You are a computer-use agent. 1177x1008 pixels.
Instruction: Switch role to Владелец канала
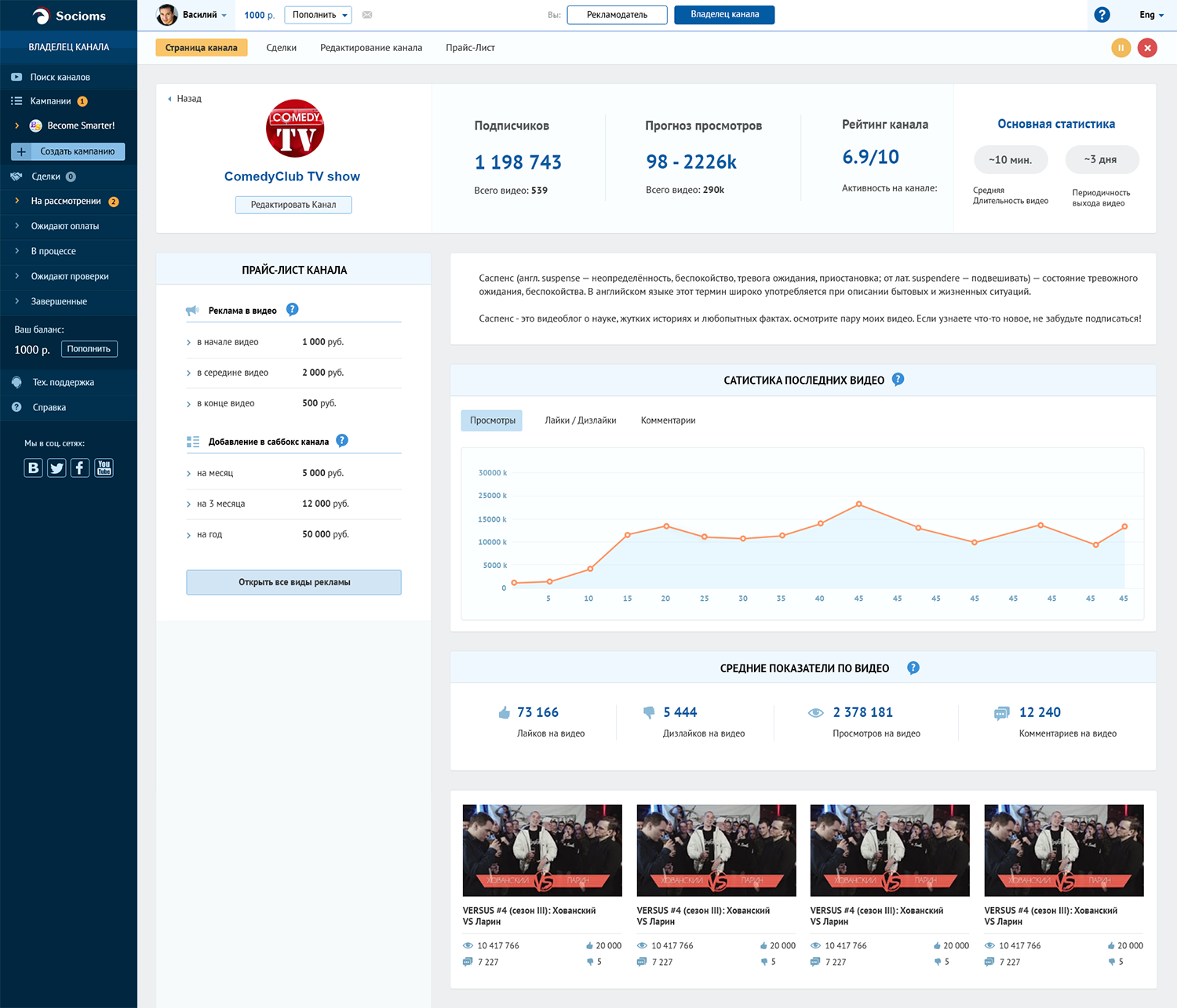coord(724,15)
